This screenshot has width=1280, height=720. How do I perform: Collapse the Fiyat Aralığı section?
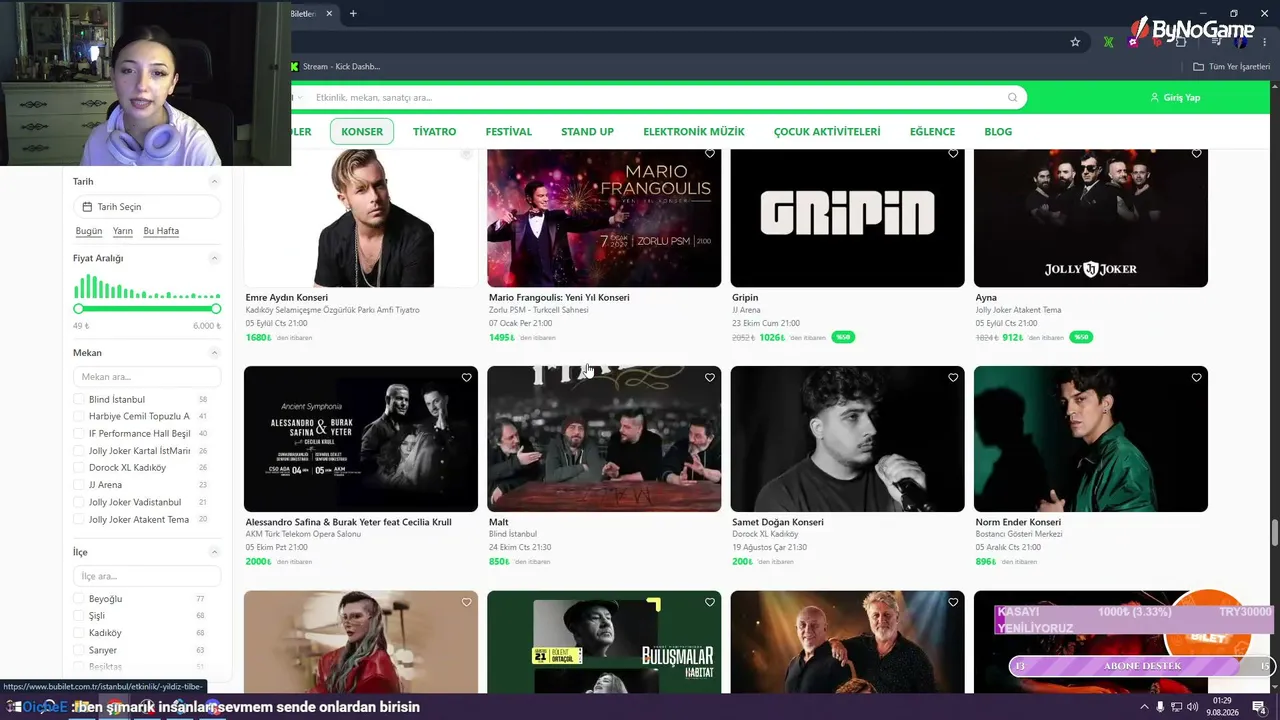pyautogui.click(x=214, y=258)
